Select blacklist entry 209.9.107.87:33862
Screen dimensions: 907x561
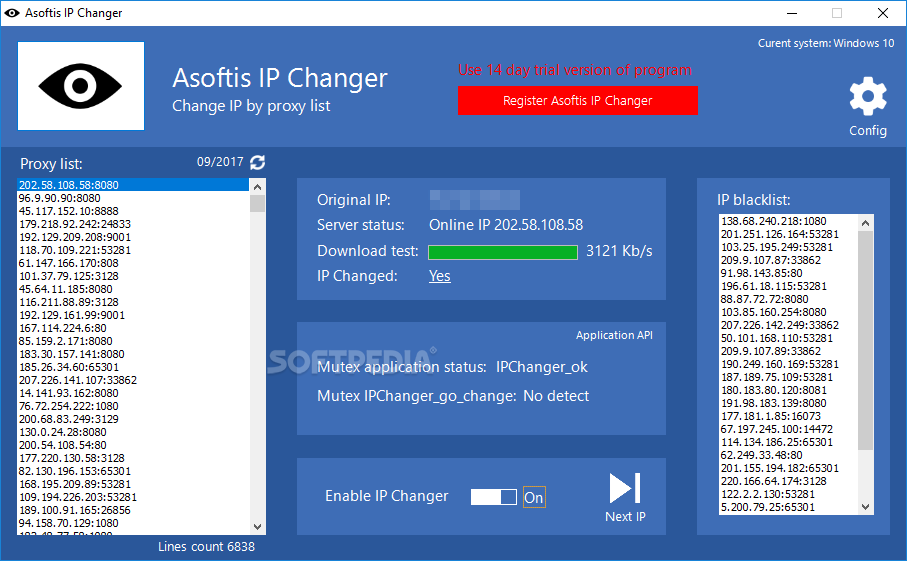(x=788, y=260)
